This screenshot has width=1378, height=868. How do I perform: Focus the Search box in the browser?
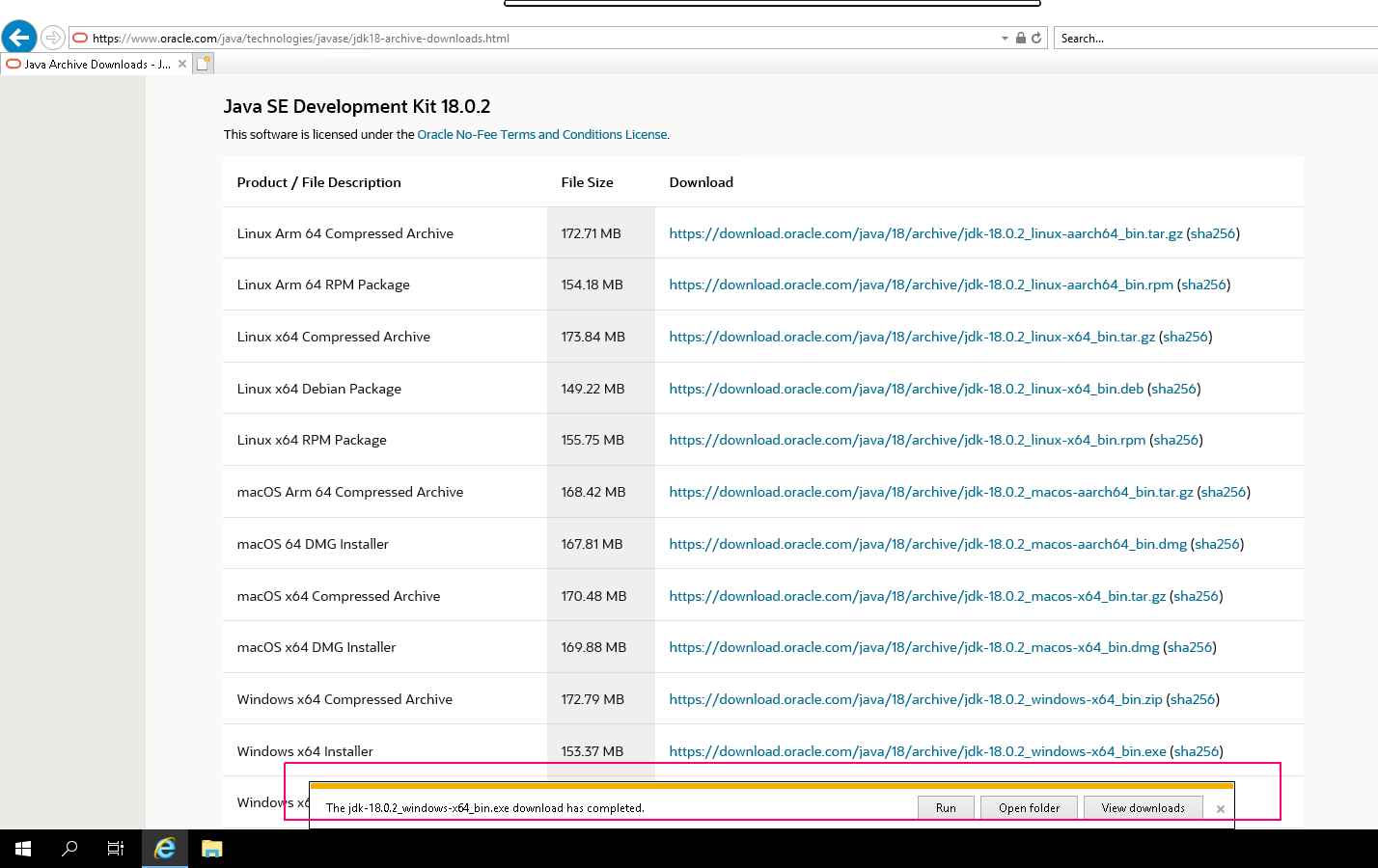coord(1216,39)
